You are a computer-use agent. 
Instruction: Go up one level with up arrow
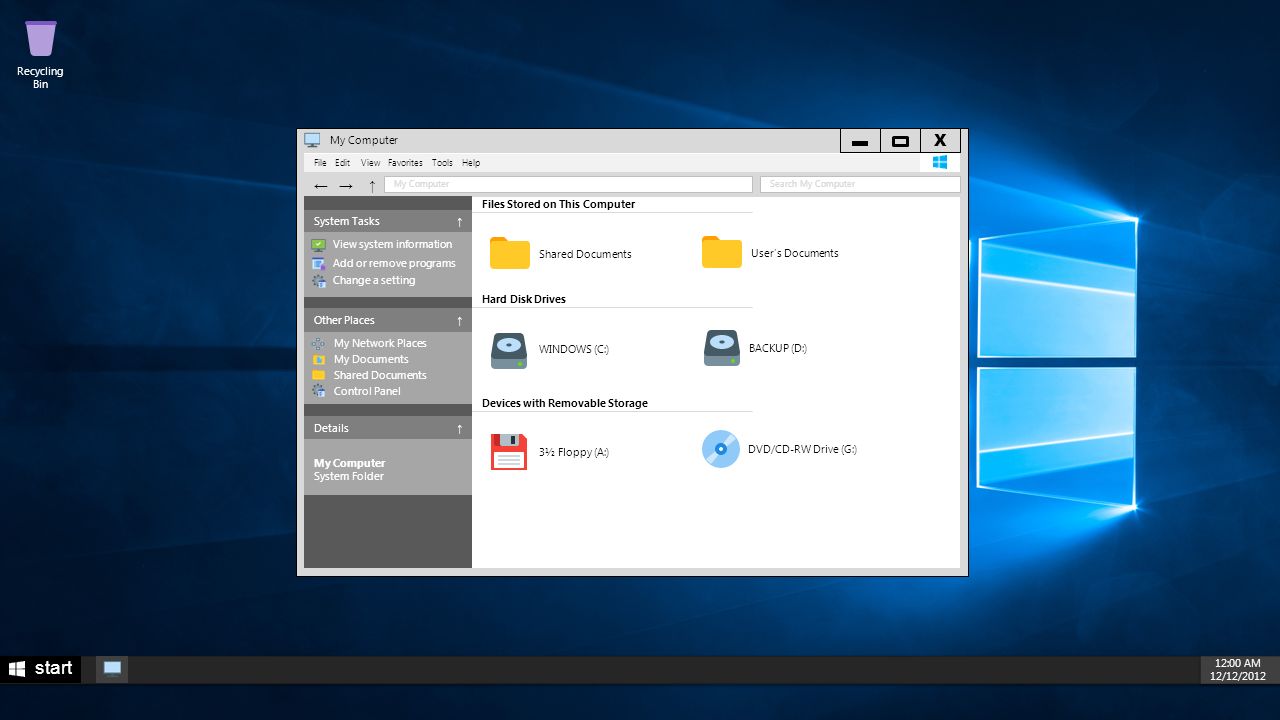pos(372,186)
